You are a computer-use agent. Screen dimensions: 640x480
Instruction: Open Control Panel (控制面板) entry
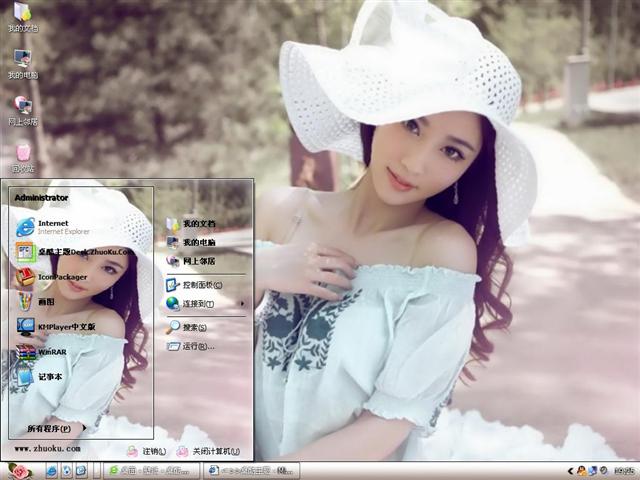pyautogui.click(x=194, y=285)
